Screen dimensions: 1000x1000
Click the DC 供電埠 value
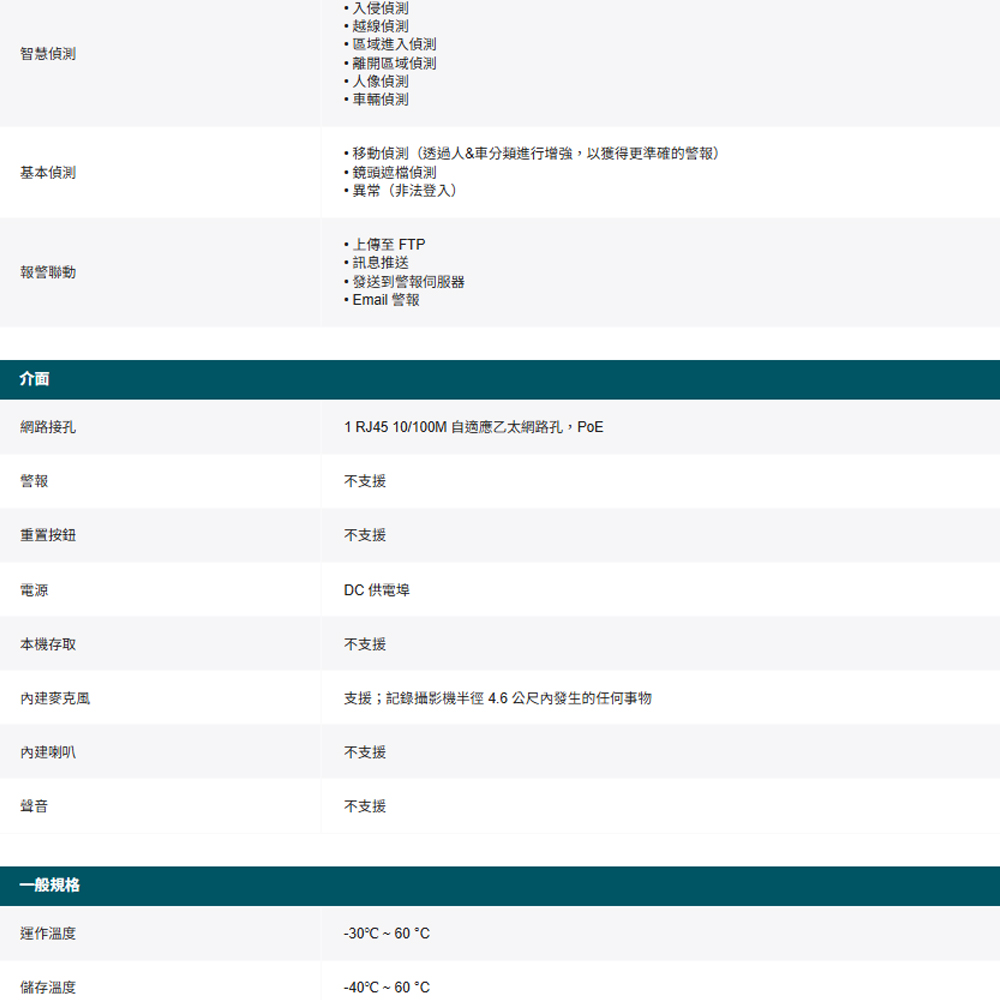376,590
